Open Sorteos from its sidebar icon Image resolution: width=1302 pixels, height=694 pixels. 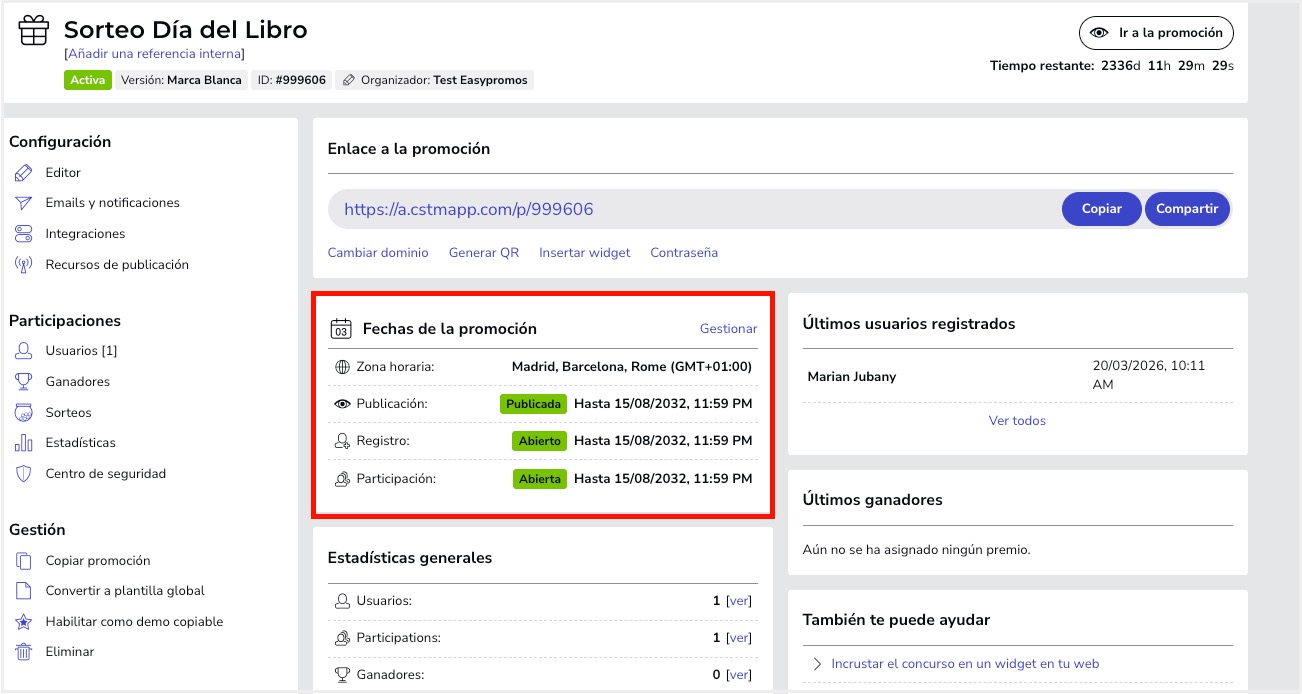click(25, 411)
